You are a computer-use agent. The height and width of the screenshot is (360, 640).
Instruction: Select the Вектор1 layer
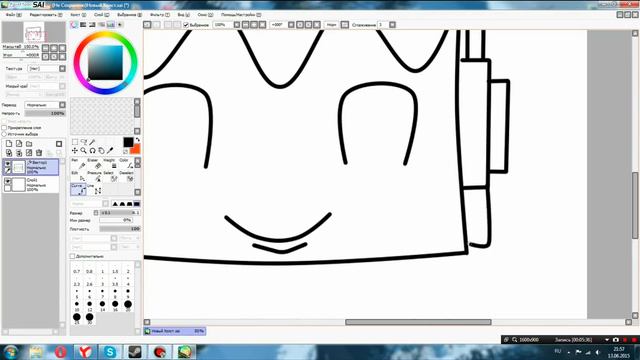coord(31,167)
